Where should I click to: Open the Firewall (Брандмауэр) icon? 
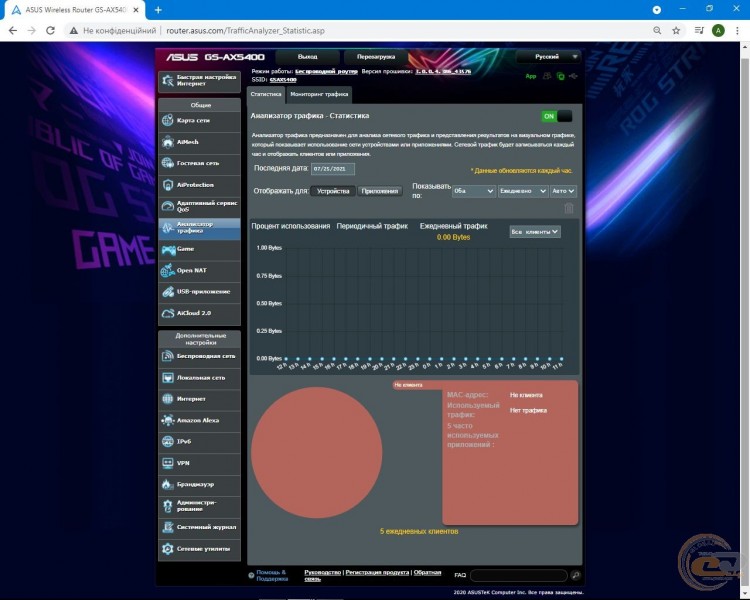(x=167, y=484)
